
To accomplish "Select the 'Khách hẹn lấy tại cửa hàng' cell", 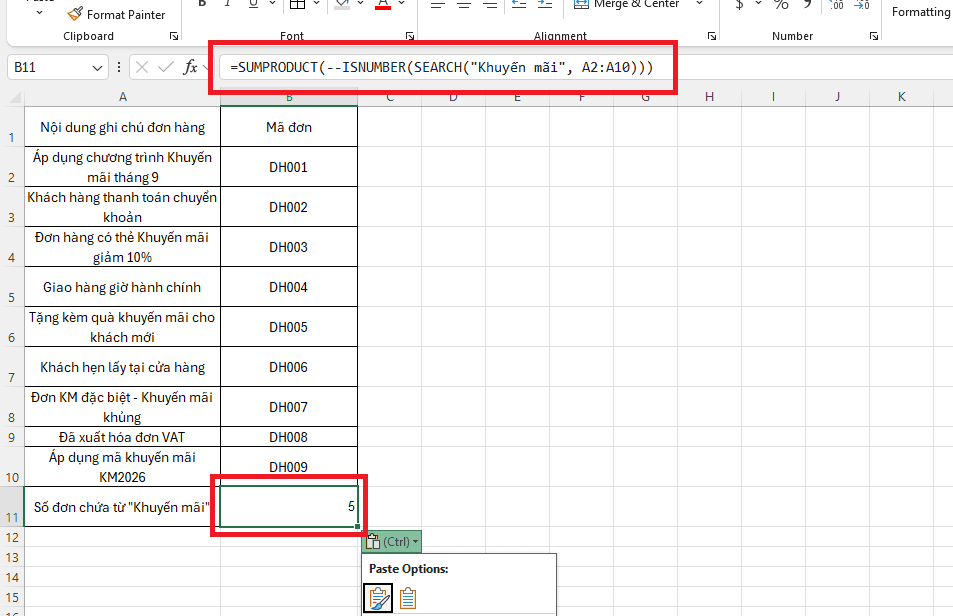I will point(122,368).
